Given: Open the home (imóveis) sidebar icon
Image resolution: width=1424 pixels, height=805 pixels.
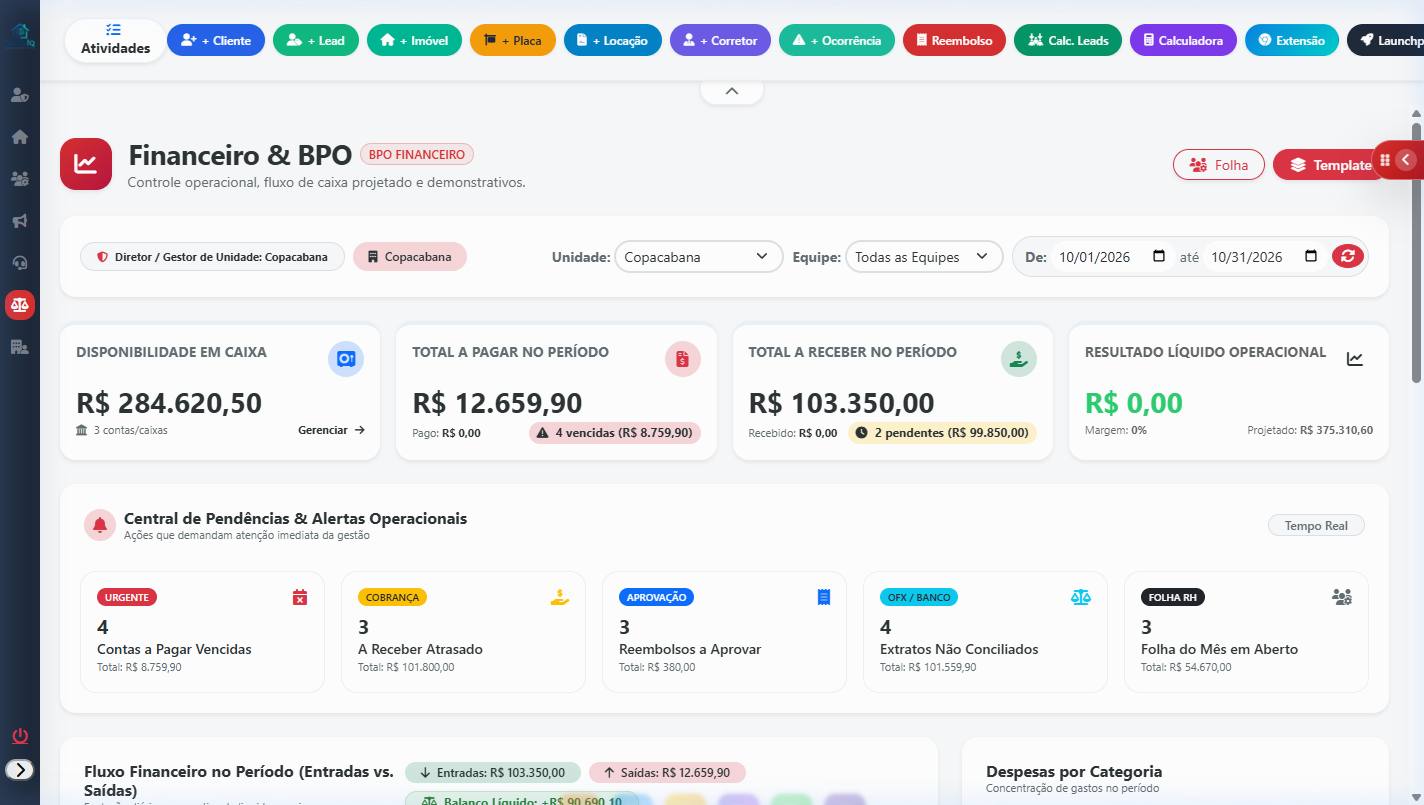Looking at the screenshot, I should click(20, 137).
